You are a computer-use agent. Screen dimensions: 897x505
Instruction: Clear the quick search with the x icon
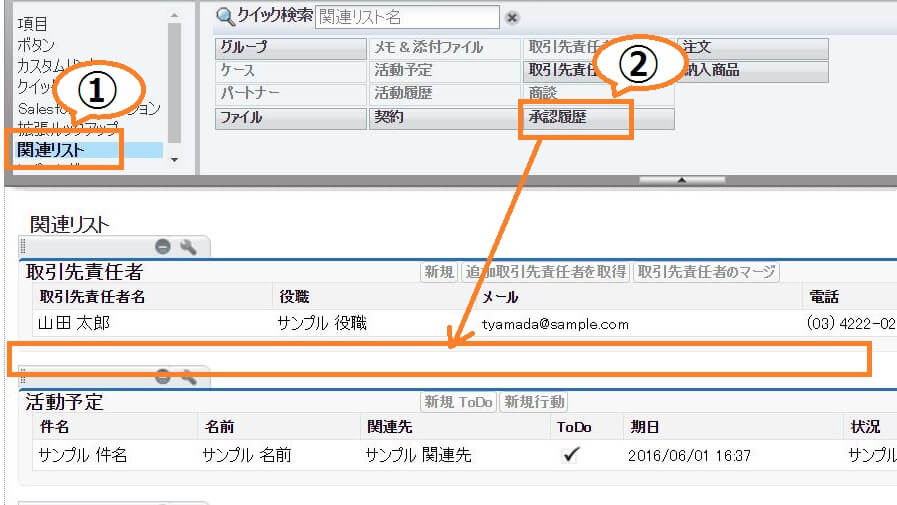512,18
